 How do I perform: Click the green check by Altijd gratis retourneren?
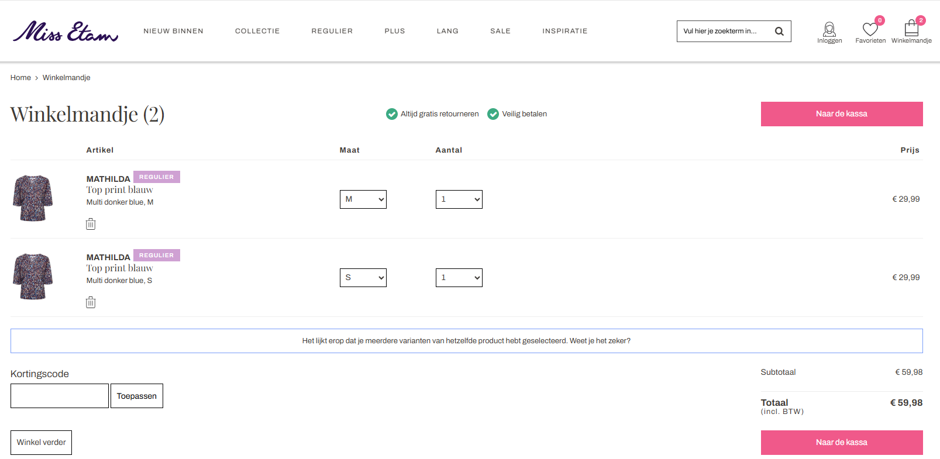click(391, 114)
